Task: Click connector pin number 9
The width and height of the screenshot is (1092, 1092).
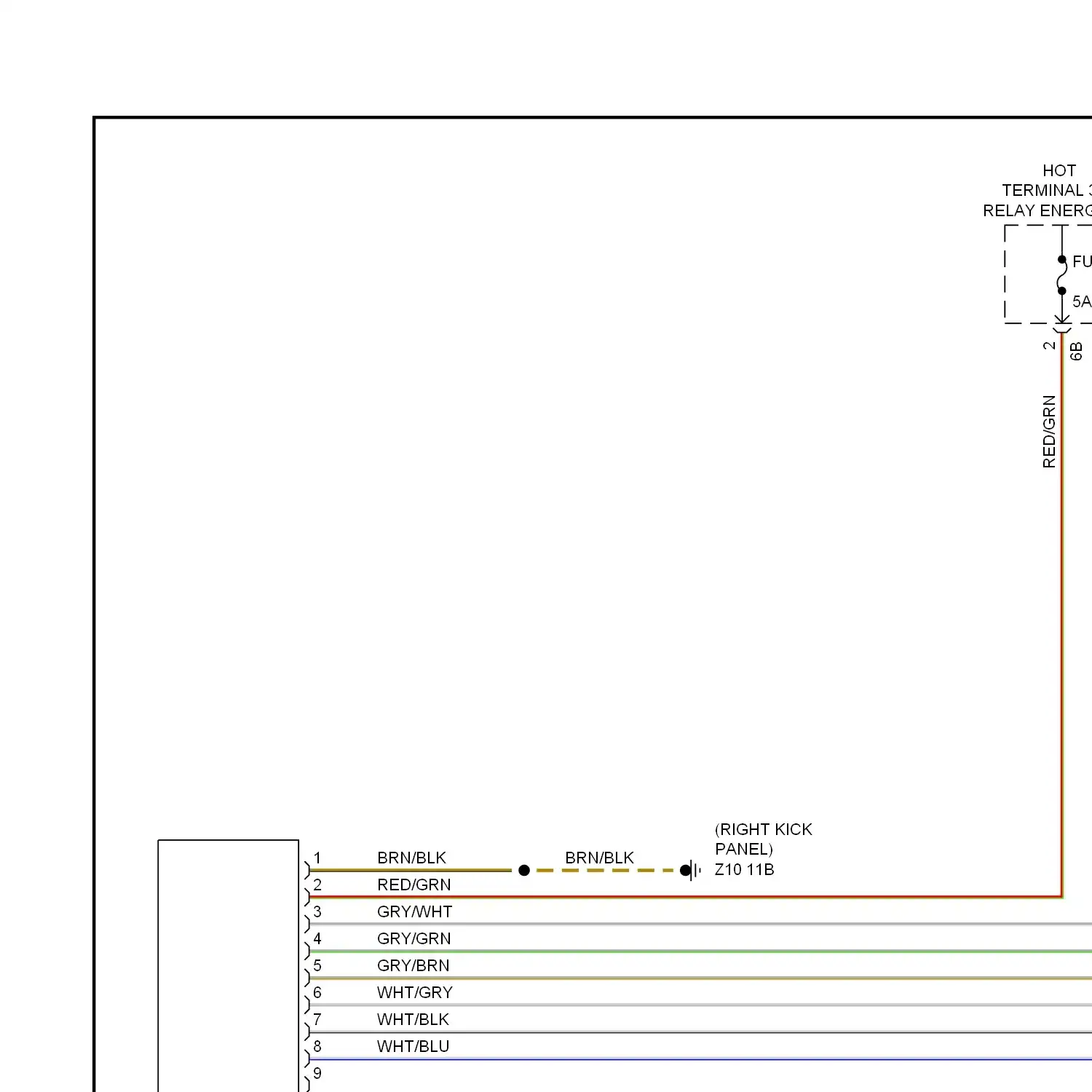Action: [x=317, y=1073]
